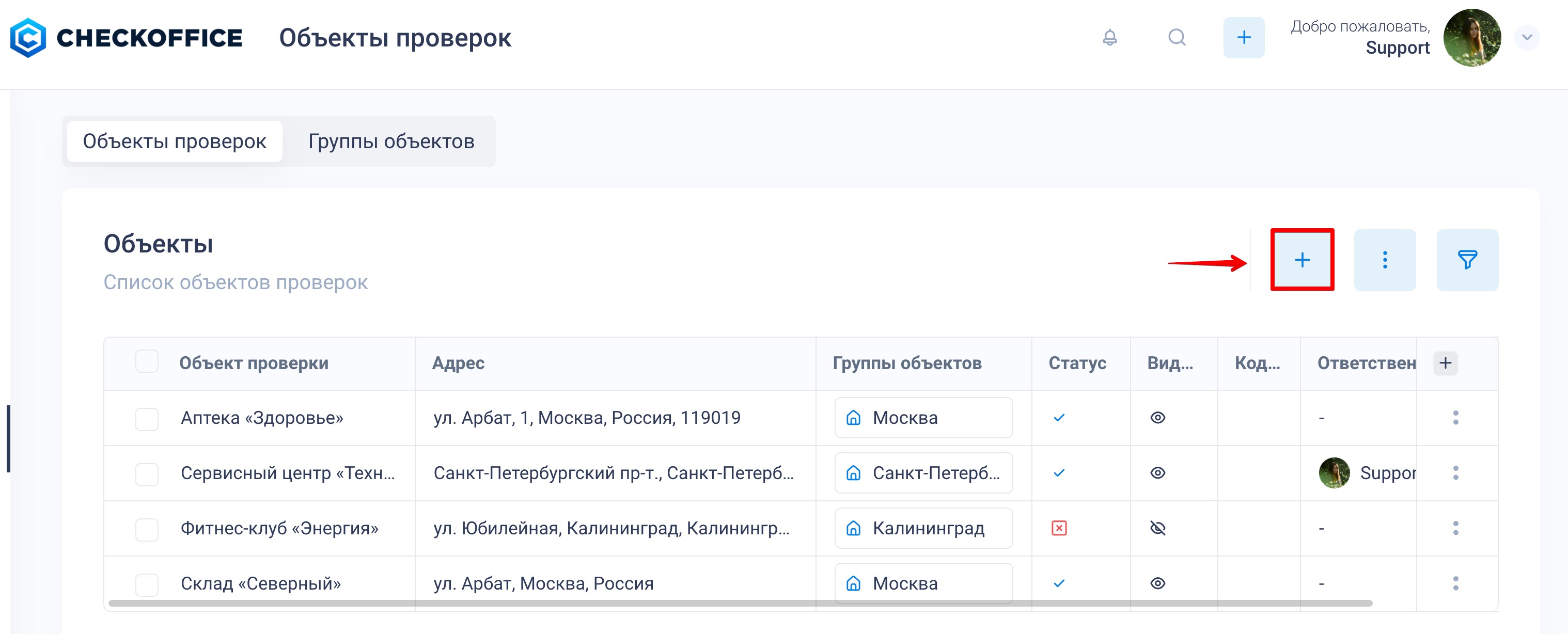Viewport: 1568px width, 634px height.
Task: Click the CheckOffice logo
Action: pos(126,38)
